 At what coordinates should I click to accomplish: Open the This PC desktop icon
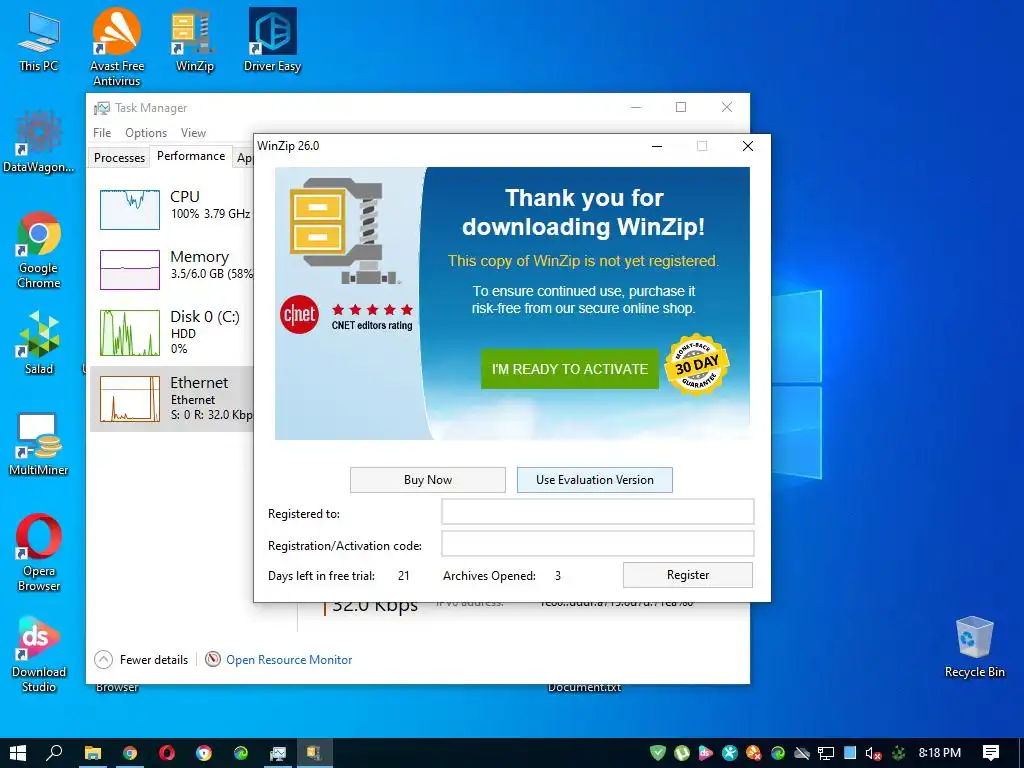(x=39, y=40)
